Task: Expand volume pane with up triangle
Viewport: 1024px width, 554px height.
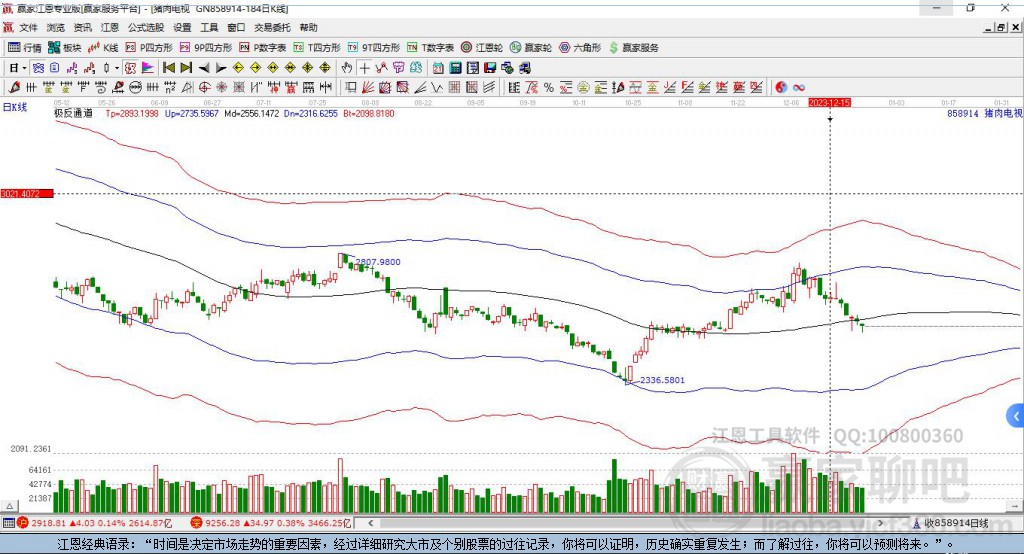Action: tap(9, 506)
